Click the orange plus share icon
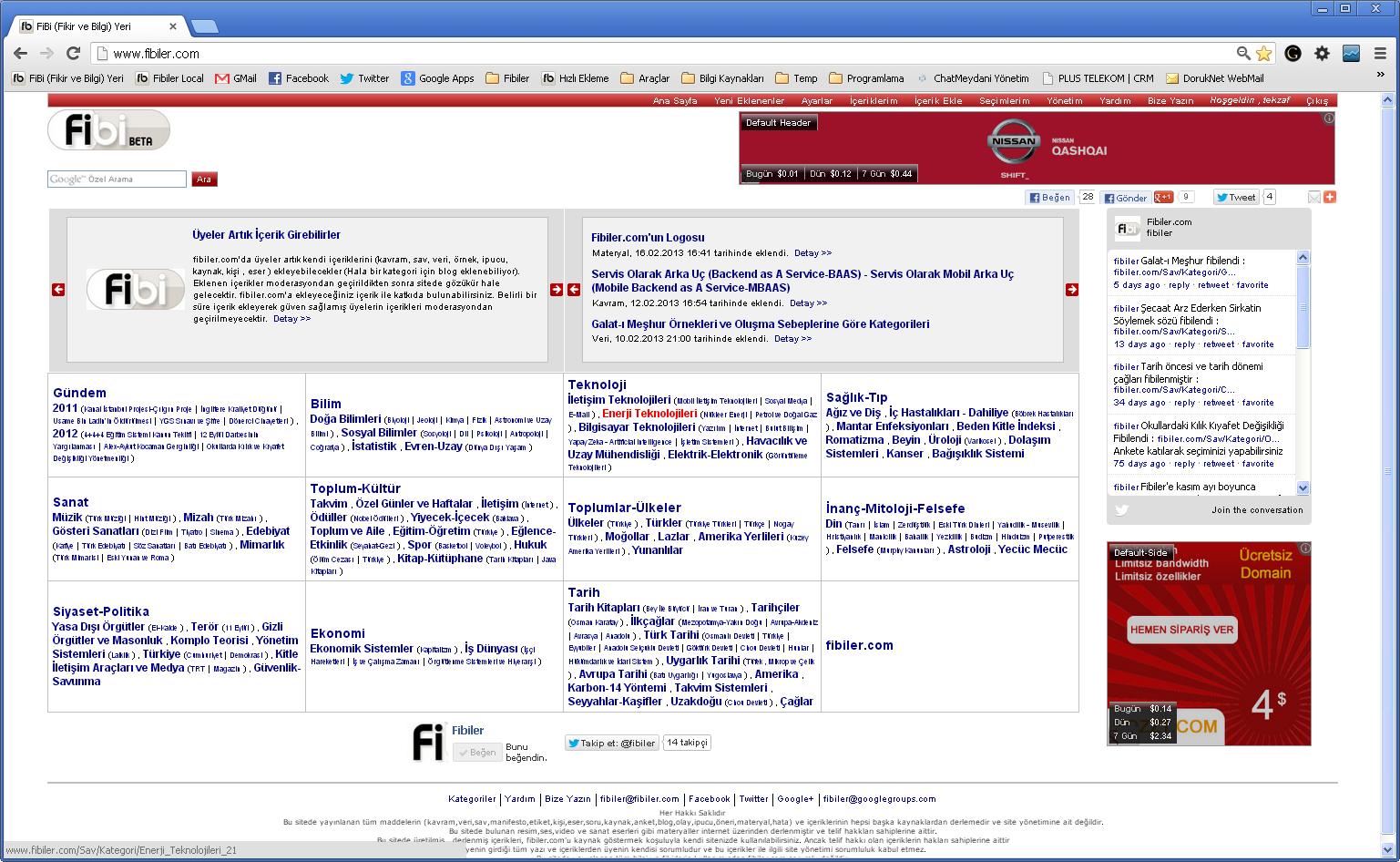The width and height of the screenshot is (1400, 862). 1329,198
